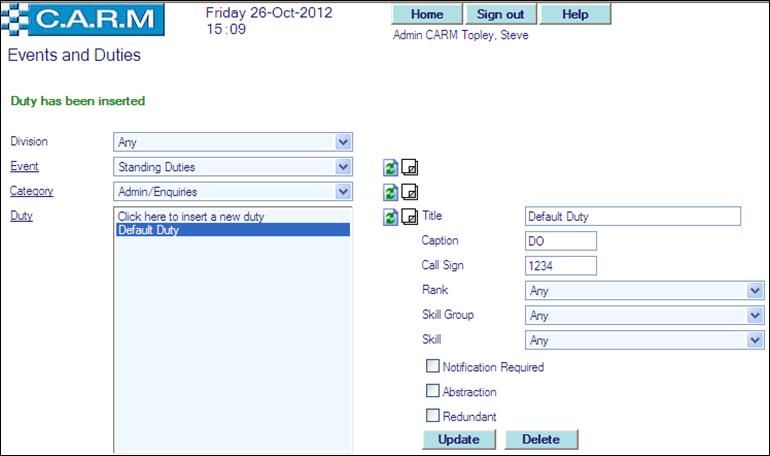Screen dimensions: 770x456
Task: Click into the Call Sign field
Action: 560,265
